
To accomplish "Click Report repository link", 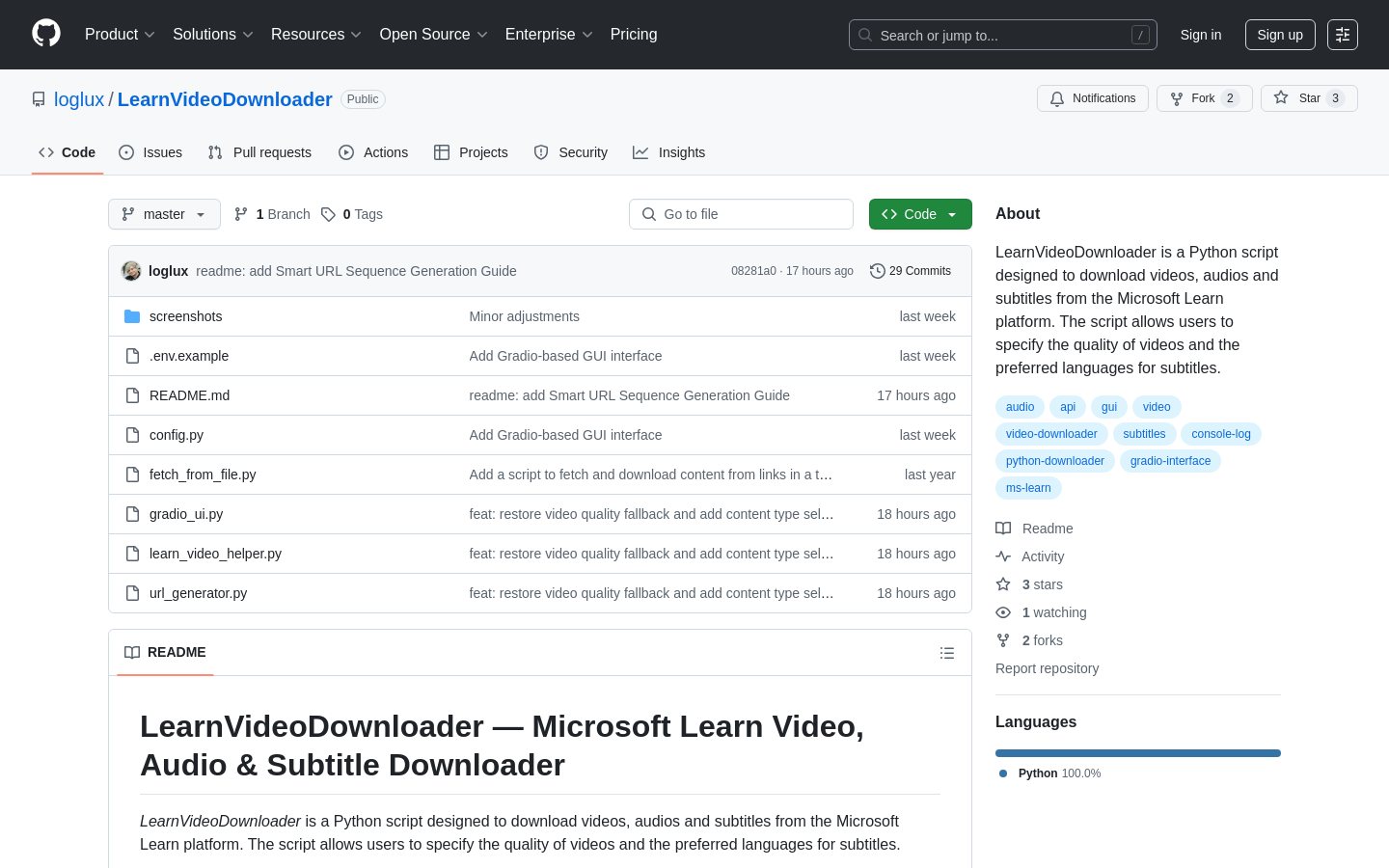I will click(x=1047, y=668).
